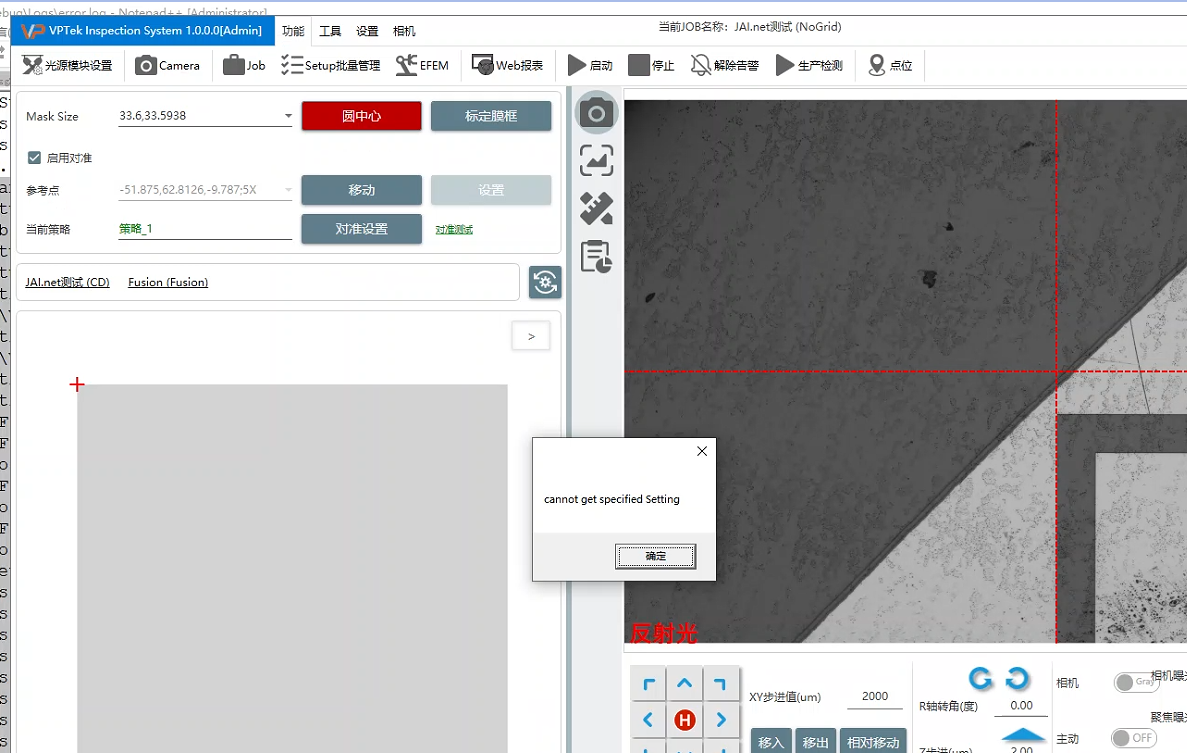Expand the Mask Size dropdown
The width and height of the screenshot is (1187, 753).
(x=288, y=117)
